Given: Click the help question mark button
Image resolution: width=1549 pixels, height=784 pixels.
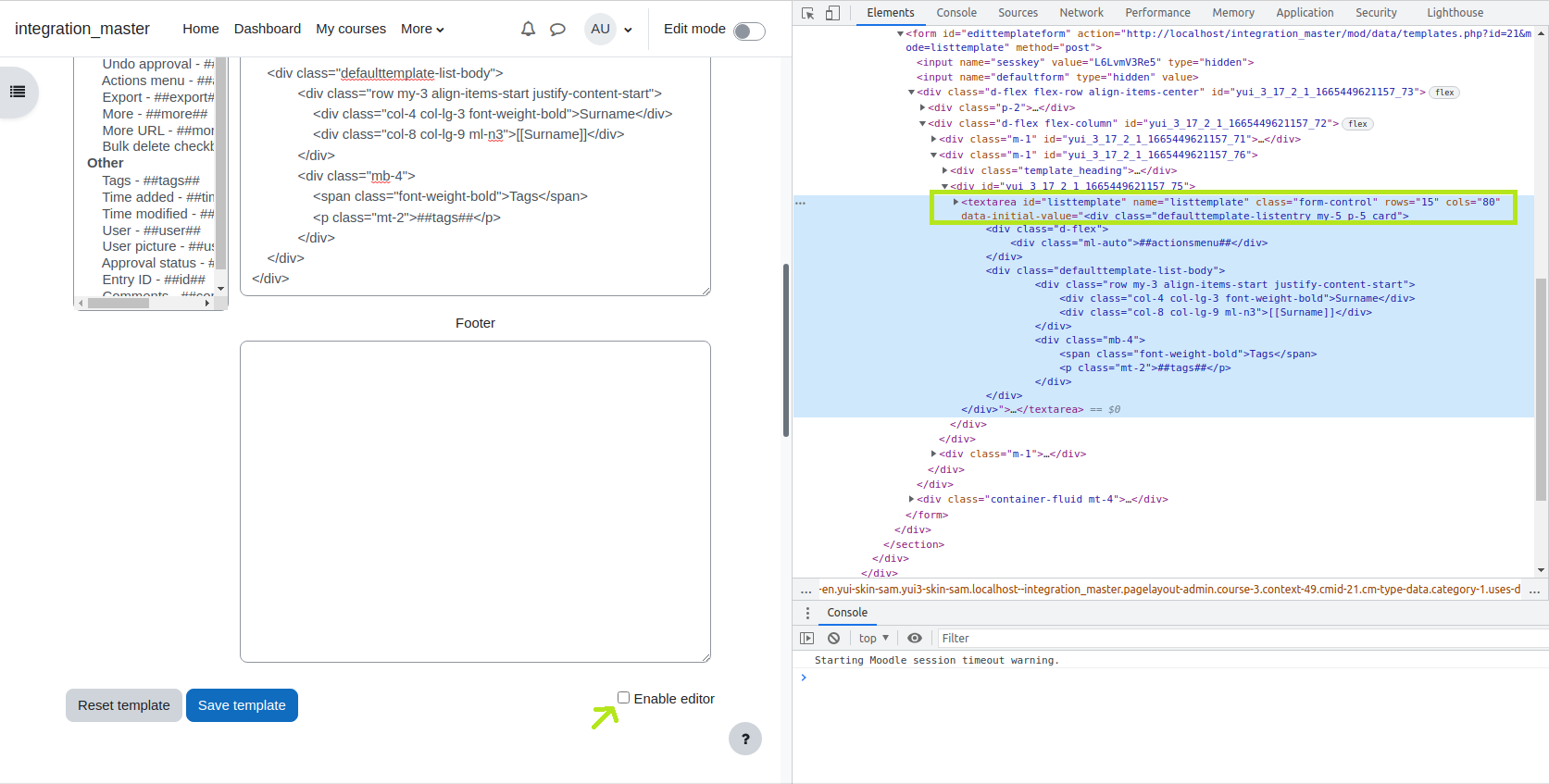Looking at the screenshot, I should pos(745,739).
